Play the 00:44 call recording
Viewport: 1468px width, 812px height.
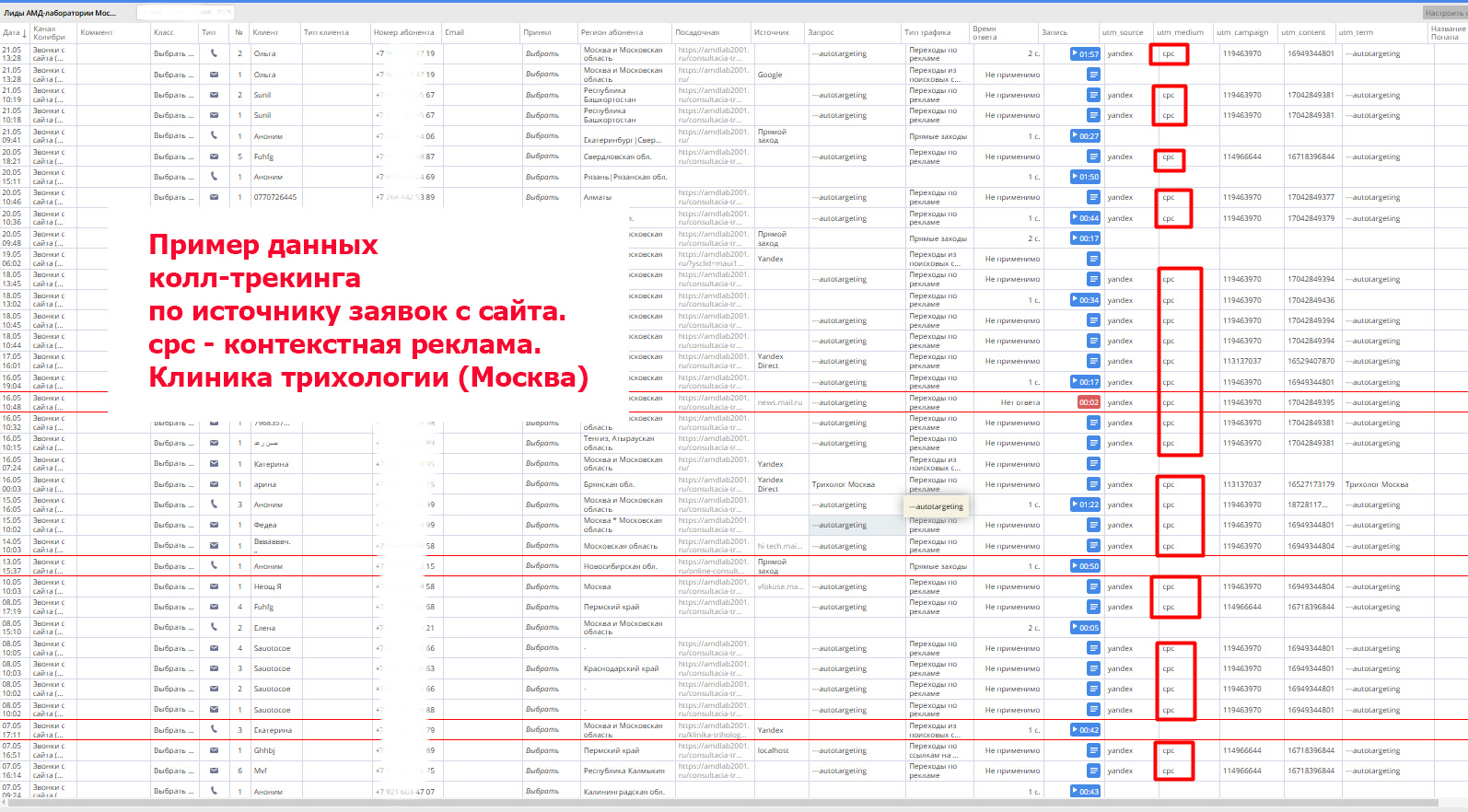(x=1085, y=218)
